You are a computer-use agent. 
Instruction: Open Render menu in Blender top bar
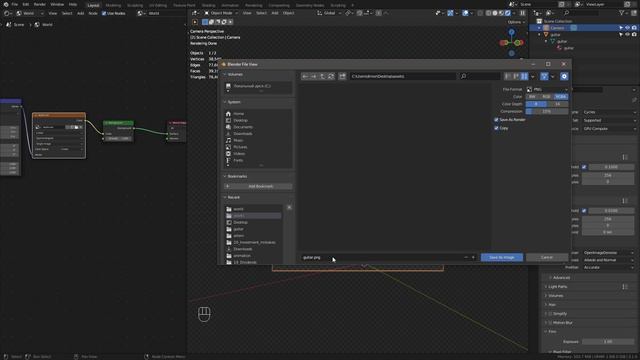click(40, 4)
